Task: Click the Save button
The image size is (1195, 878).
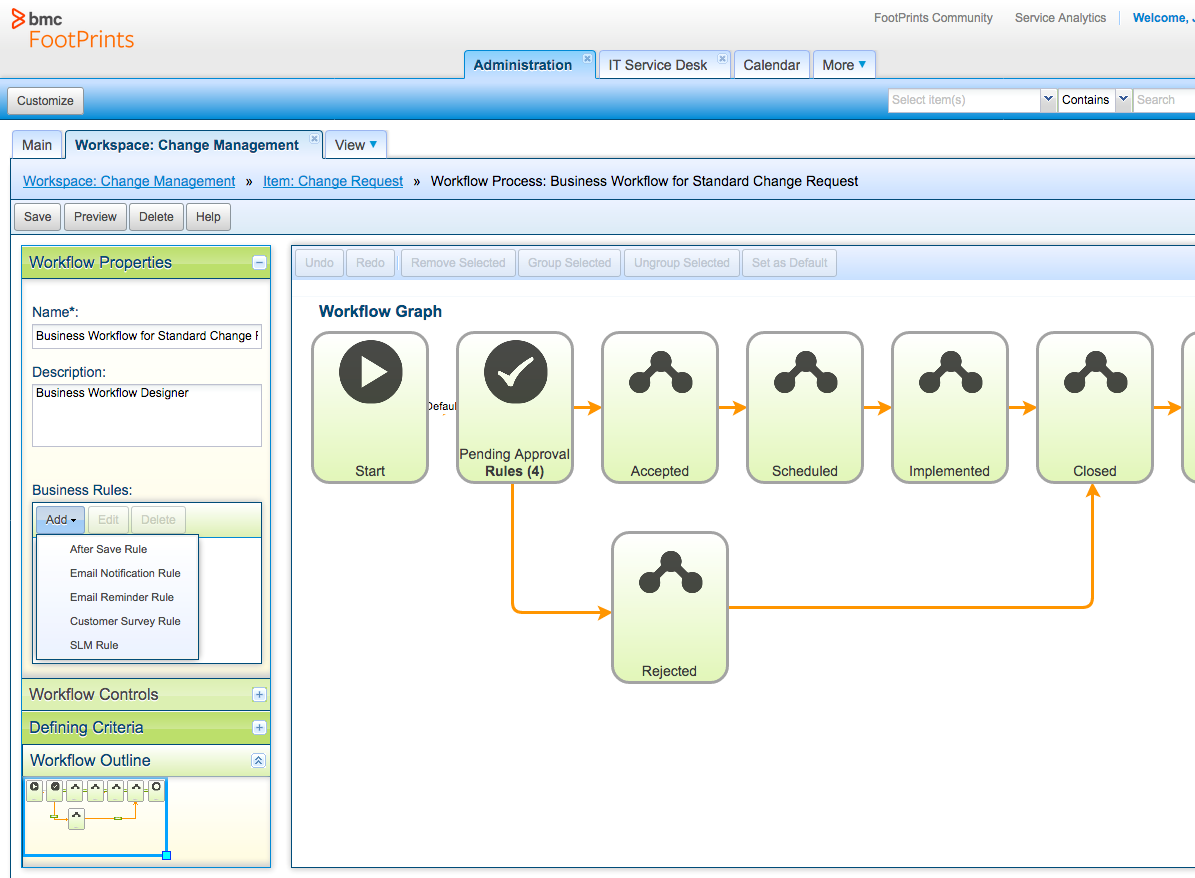Action: [37, 216]
